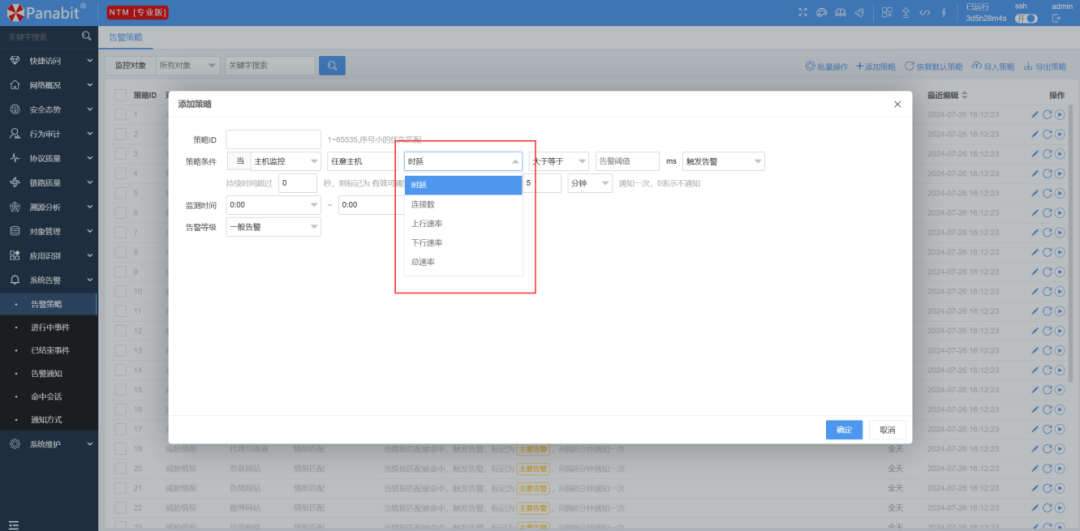Open the dashboard gauge icon in header

point(821,12)
